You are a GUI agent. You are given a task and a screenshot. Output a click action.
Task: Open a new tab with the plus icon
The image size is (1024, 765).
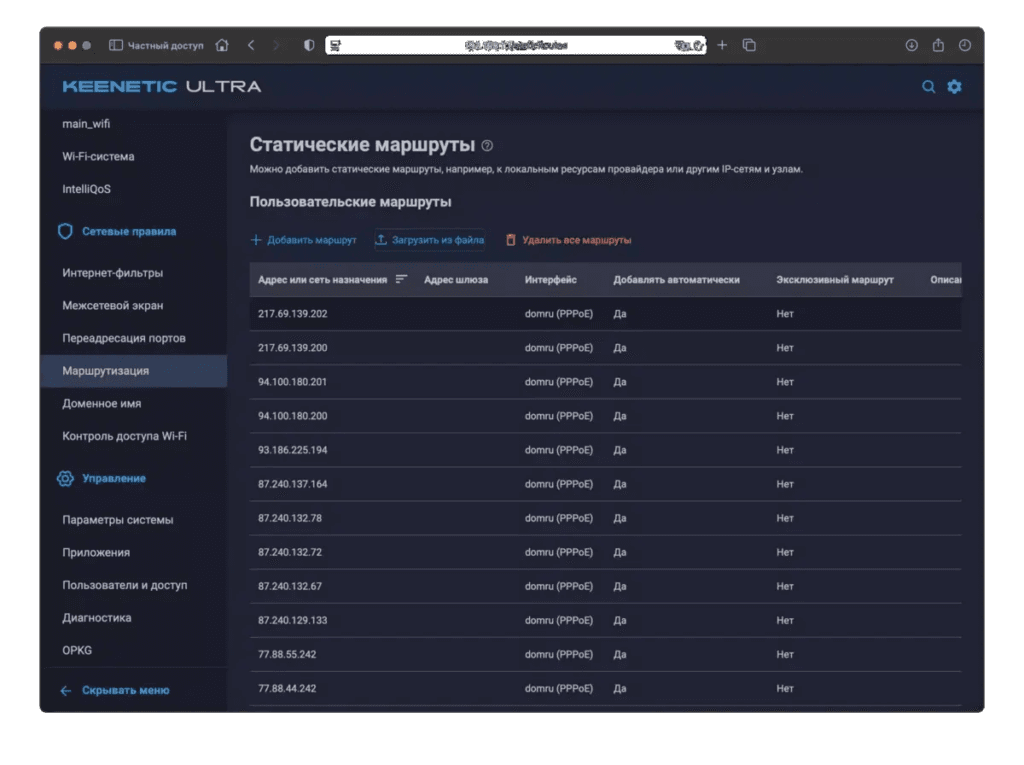click(722, 45)
